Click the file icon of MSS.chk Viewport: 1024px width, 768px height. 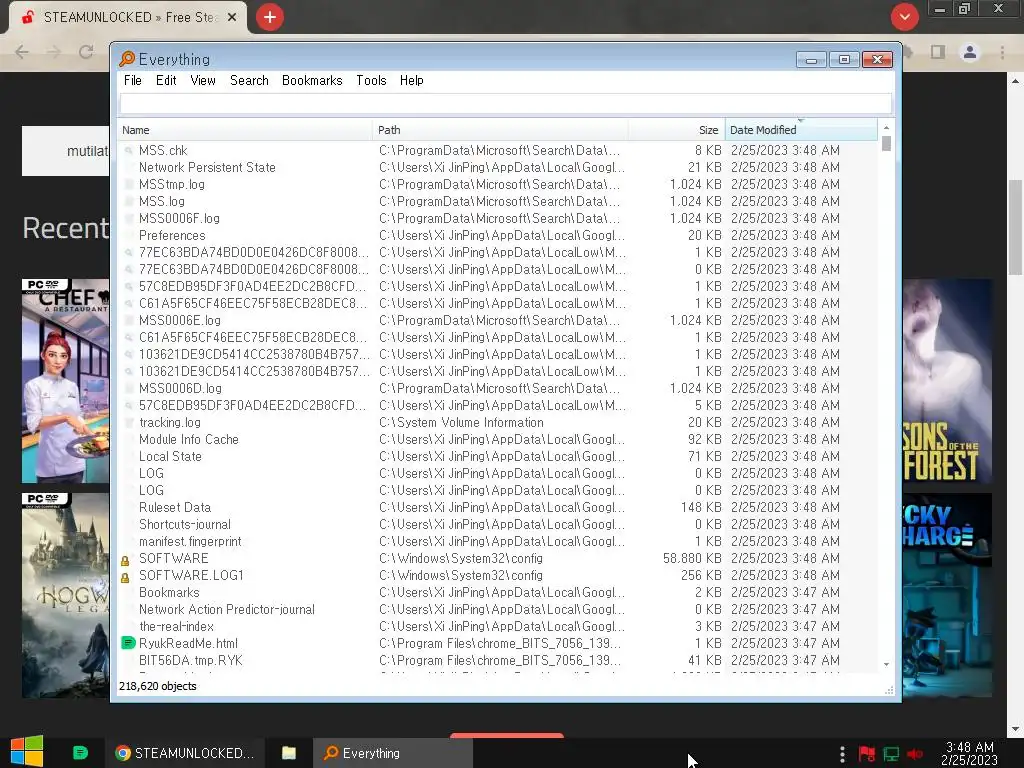tap(129, 150)
